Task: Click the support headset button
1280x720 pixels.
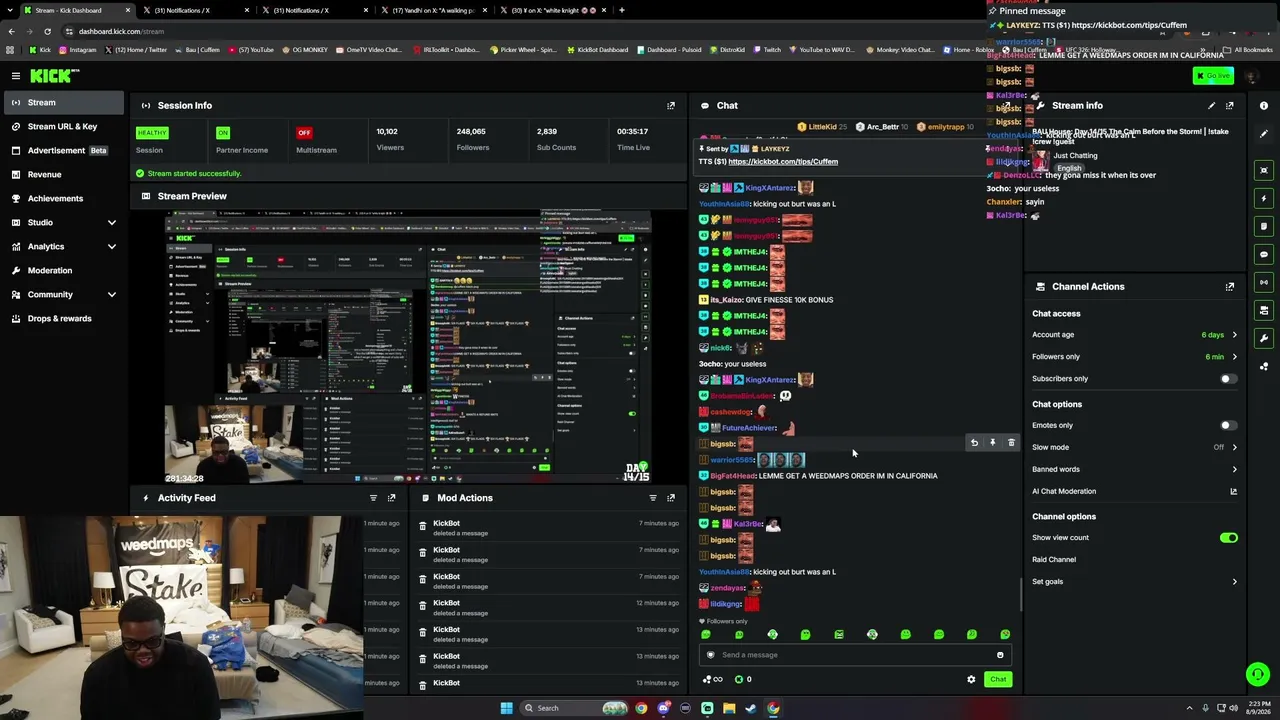Action: click(x=1258, y=674)
